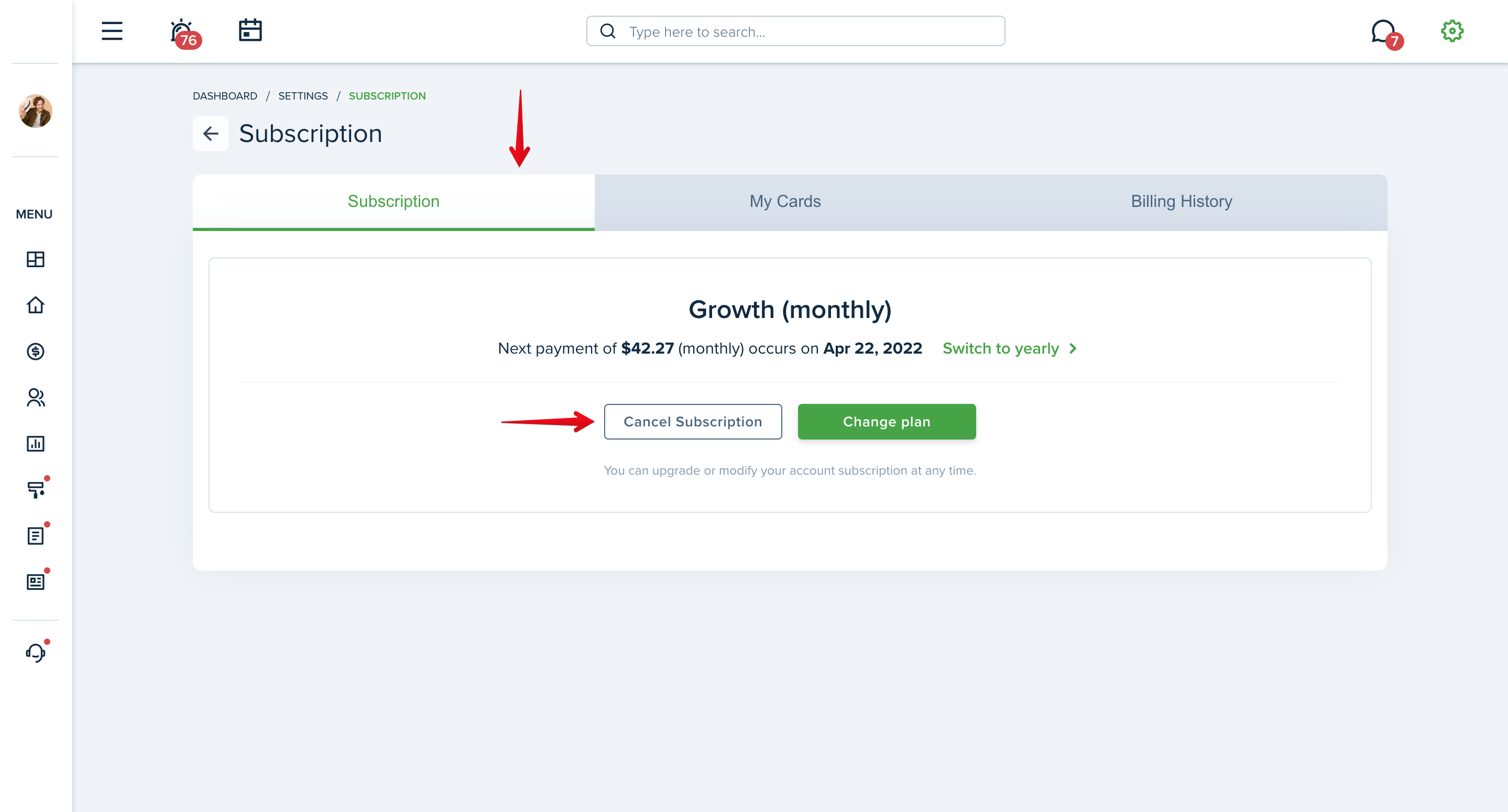Click the green Change plan button
This screenshot has height=812, width=1508.
click(x=886, y=422)
